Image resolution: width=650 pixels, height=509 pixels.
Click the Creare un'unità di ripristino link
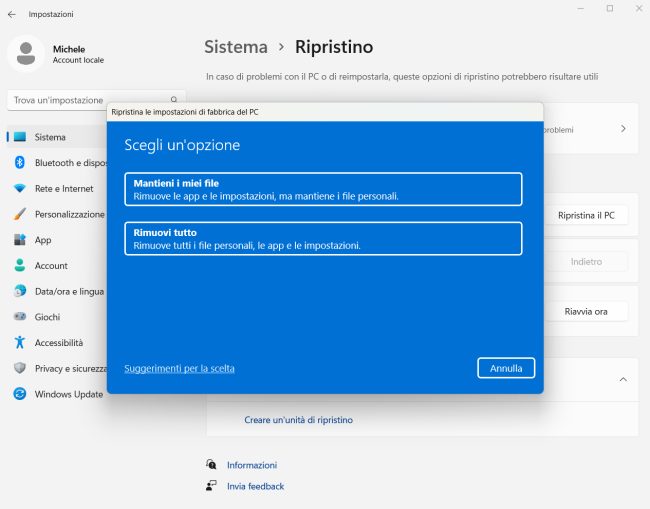click(298, 420)
